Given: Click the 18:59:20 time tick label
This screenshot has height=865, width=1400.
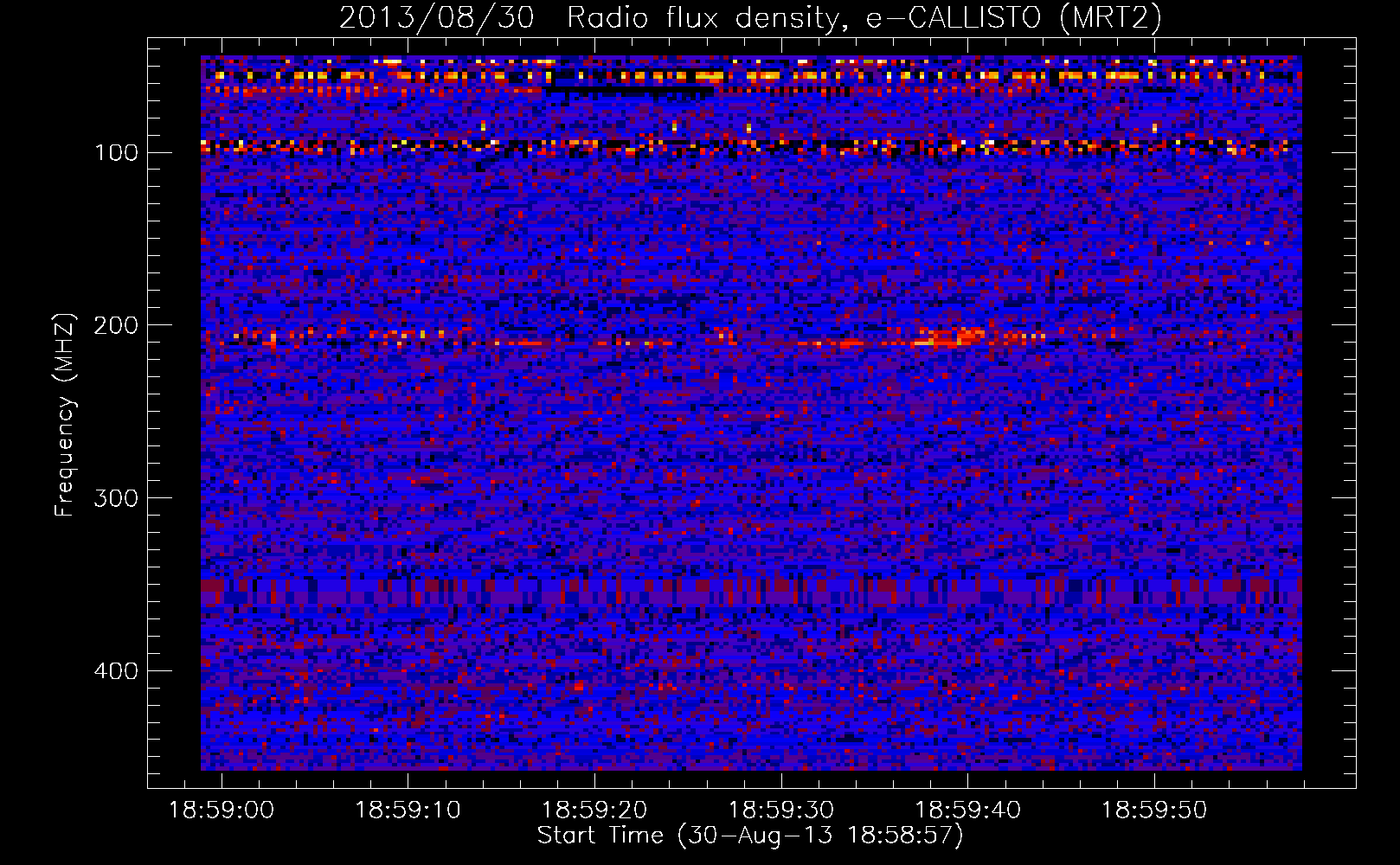Looking at the screenshot, I should click(594, 811).
